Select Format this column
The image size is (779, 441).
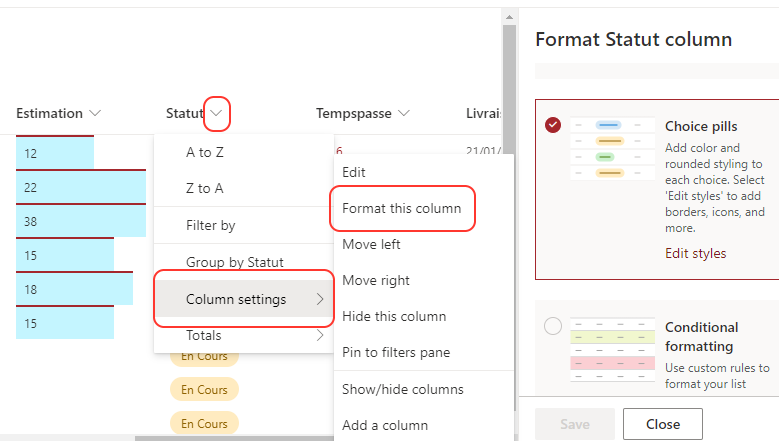pos(401,208)
